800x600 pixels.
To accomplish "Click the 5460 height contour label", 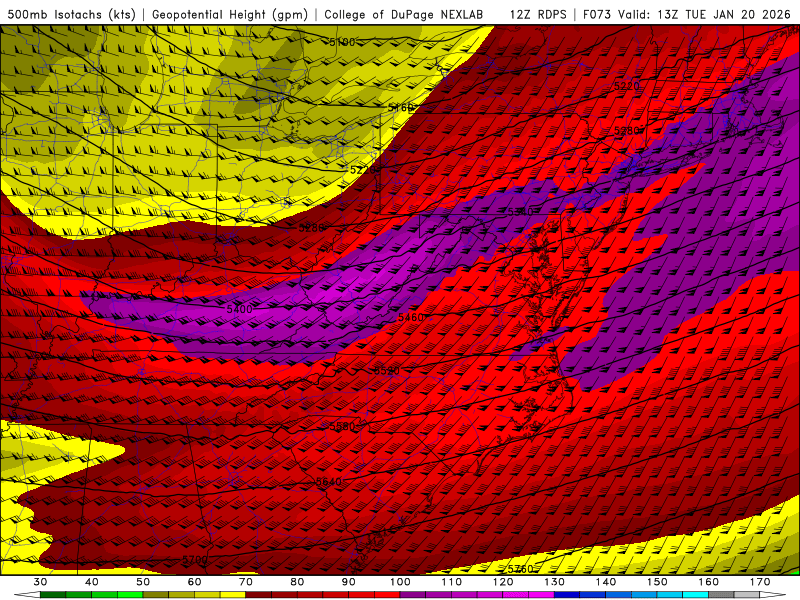I will [411, 317].
